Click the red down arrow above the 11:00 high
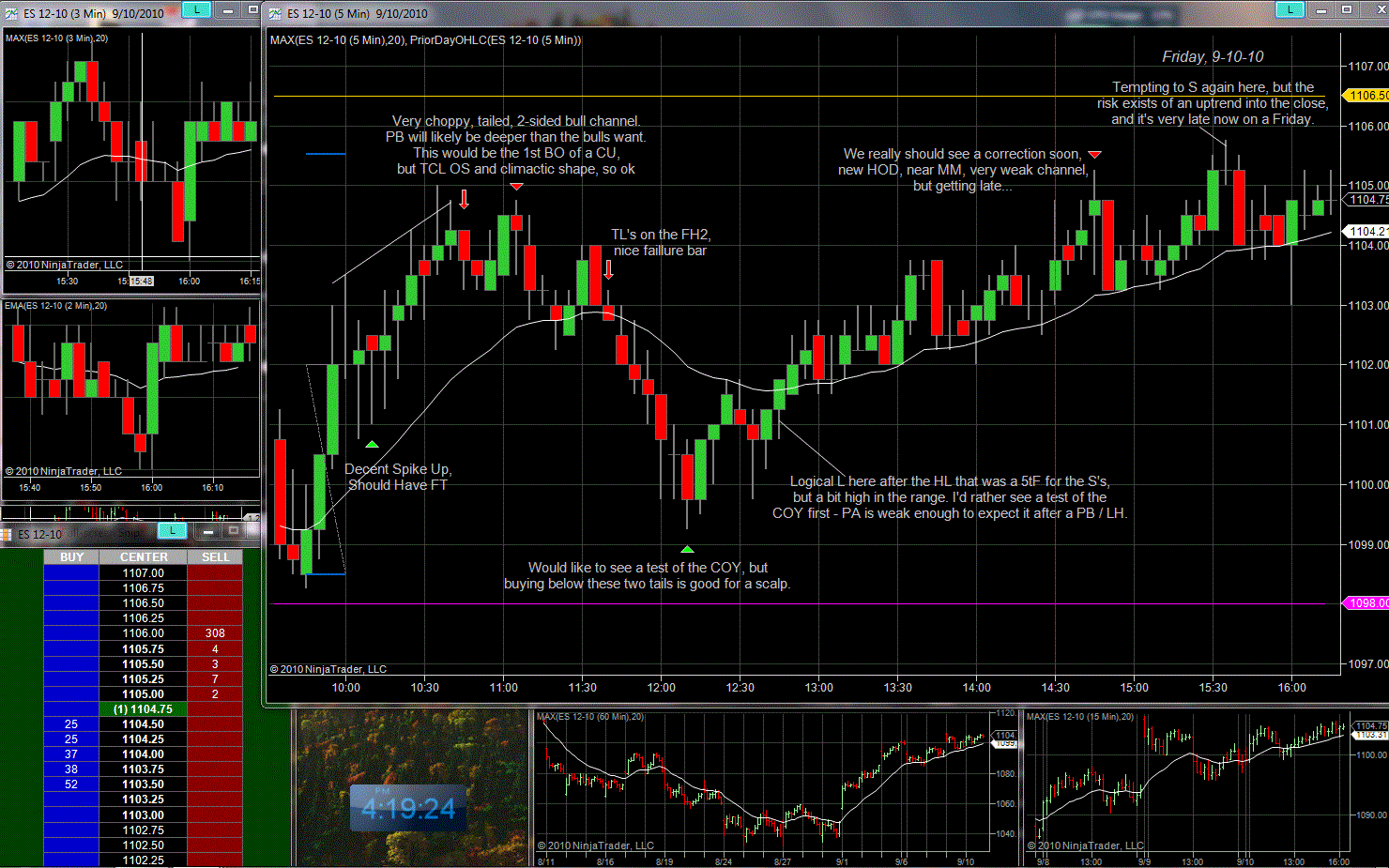This screenshot has height=868, width=1389. (x=464, y=199)
